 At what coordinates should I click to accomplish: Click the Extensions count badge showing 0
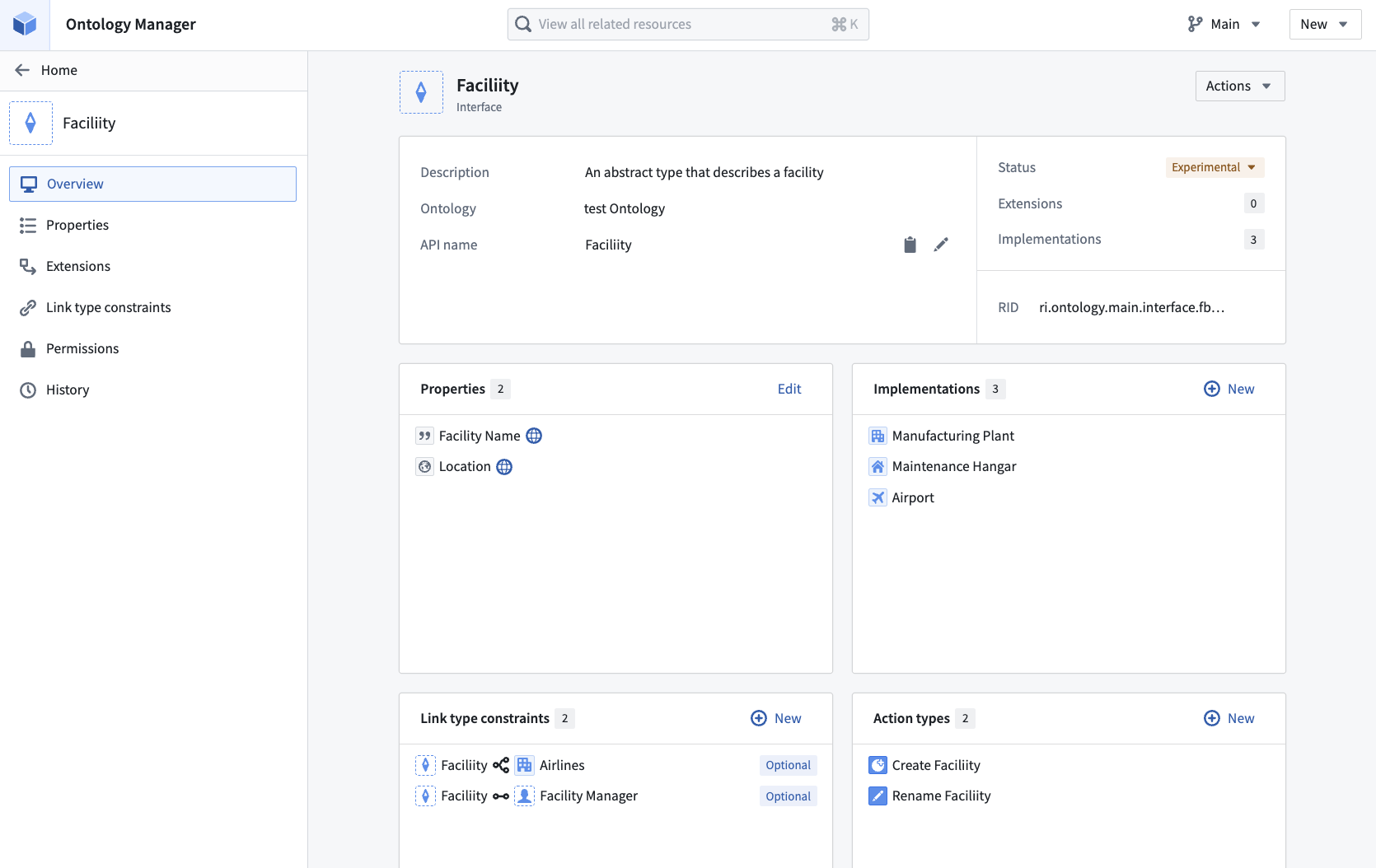pyautogui.click(x=1253, y=203)
